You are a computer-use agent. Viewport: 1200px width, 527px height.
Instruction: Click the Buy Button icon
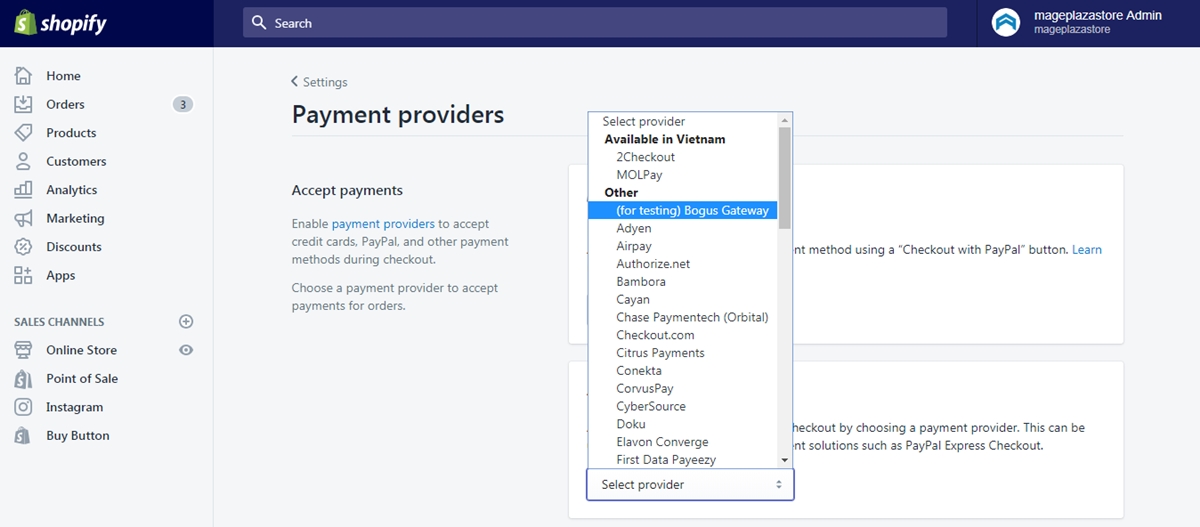(23, 436)
